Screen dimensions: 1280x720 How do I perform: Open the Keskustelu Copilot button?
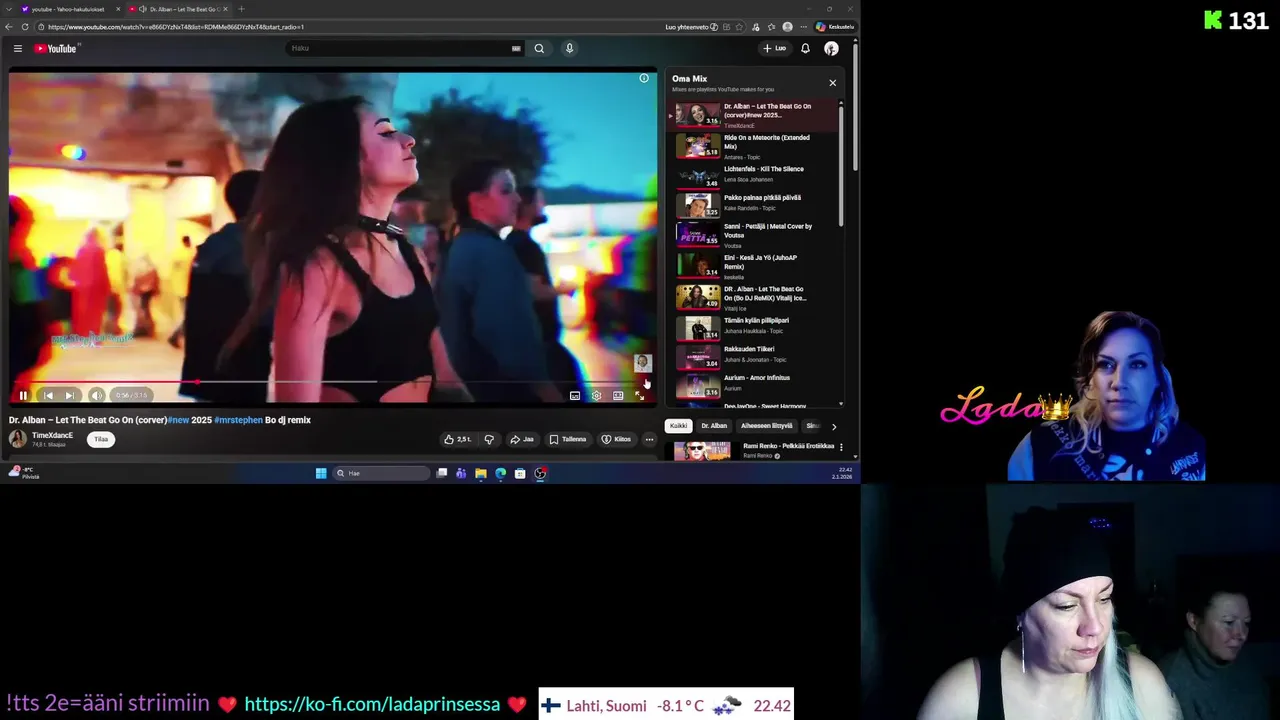835,27
